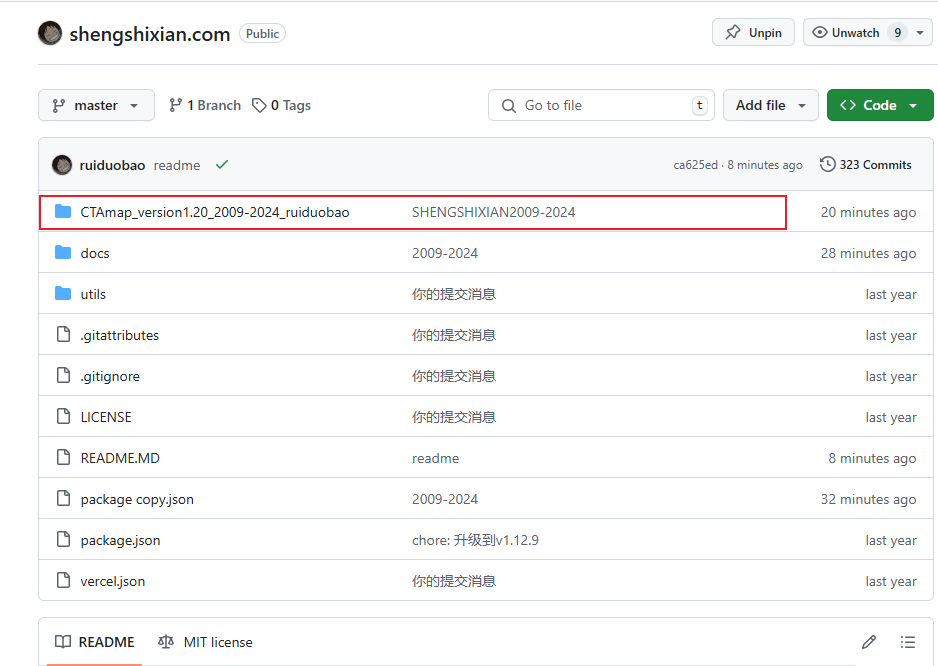Click the package copy.json file icon

[x=63, y=498]
